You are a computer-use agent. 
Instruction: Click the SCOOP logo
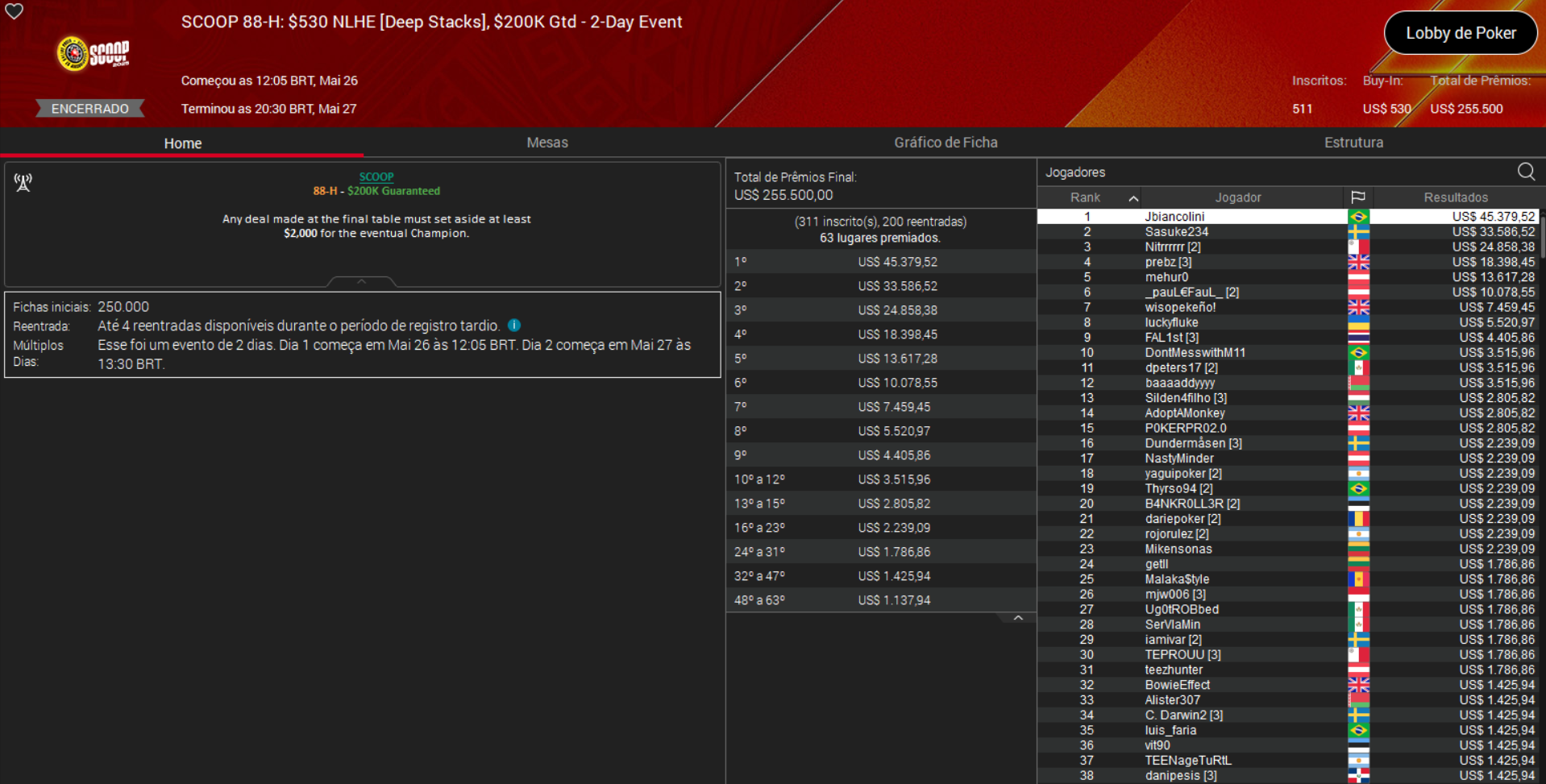(94, 54)
